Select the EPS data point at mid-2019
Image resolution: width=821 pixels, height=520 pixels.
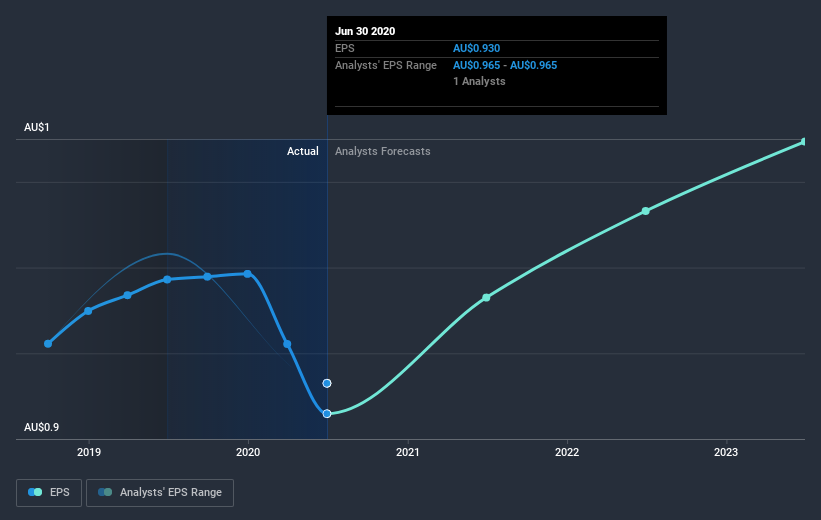click(167, 280)
